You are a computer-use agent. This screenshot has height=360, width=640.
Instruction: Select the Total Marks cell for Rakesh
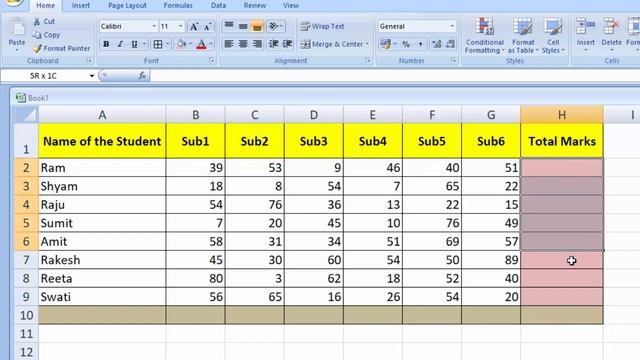point(562,260)
